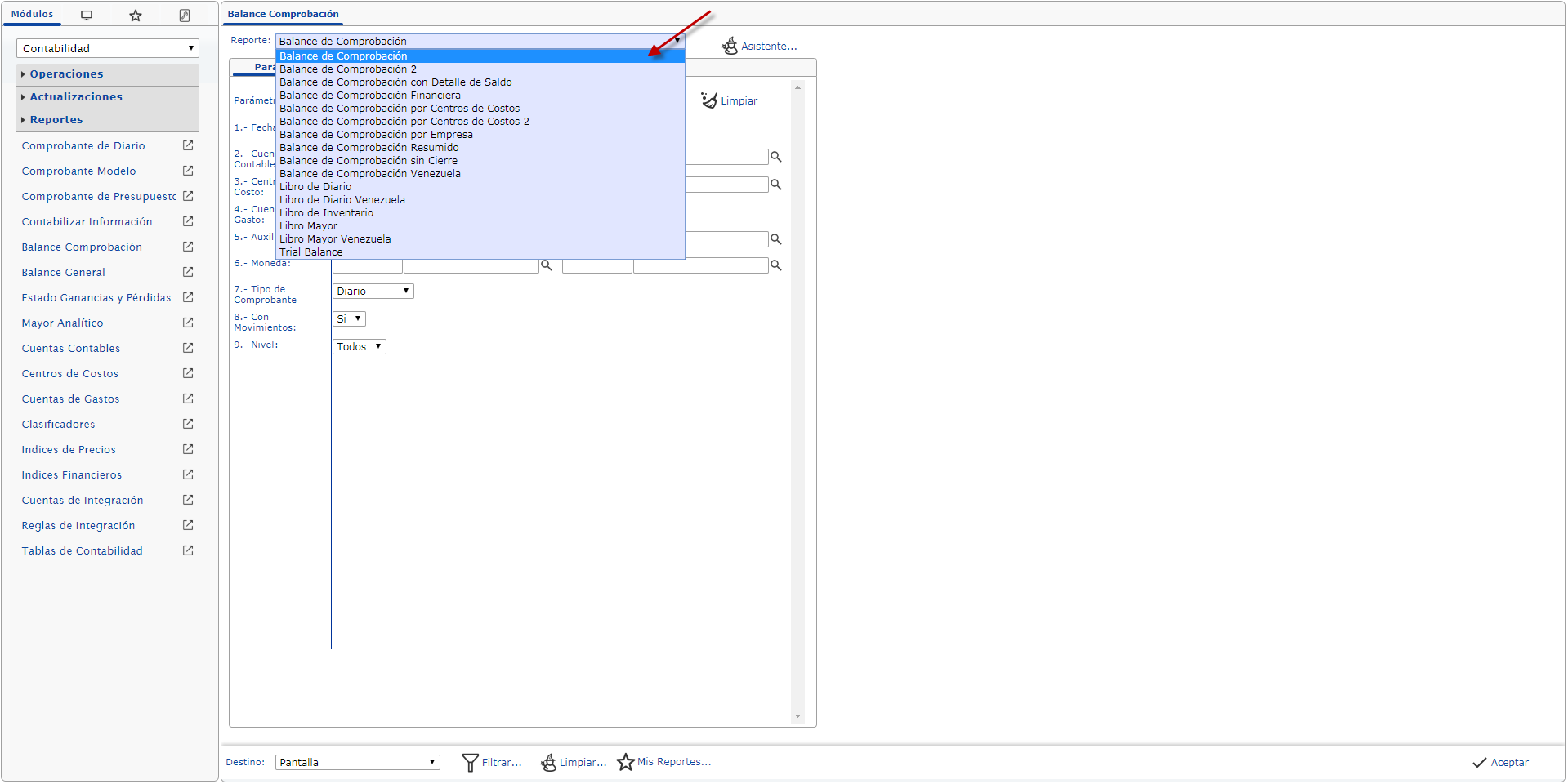Image resolution: width=1568 pixels, height=784 pixels.
Task: Click scrollbar down arrow in parameters panel
Action: 797,717
